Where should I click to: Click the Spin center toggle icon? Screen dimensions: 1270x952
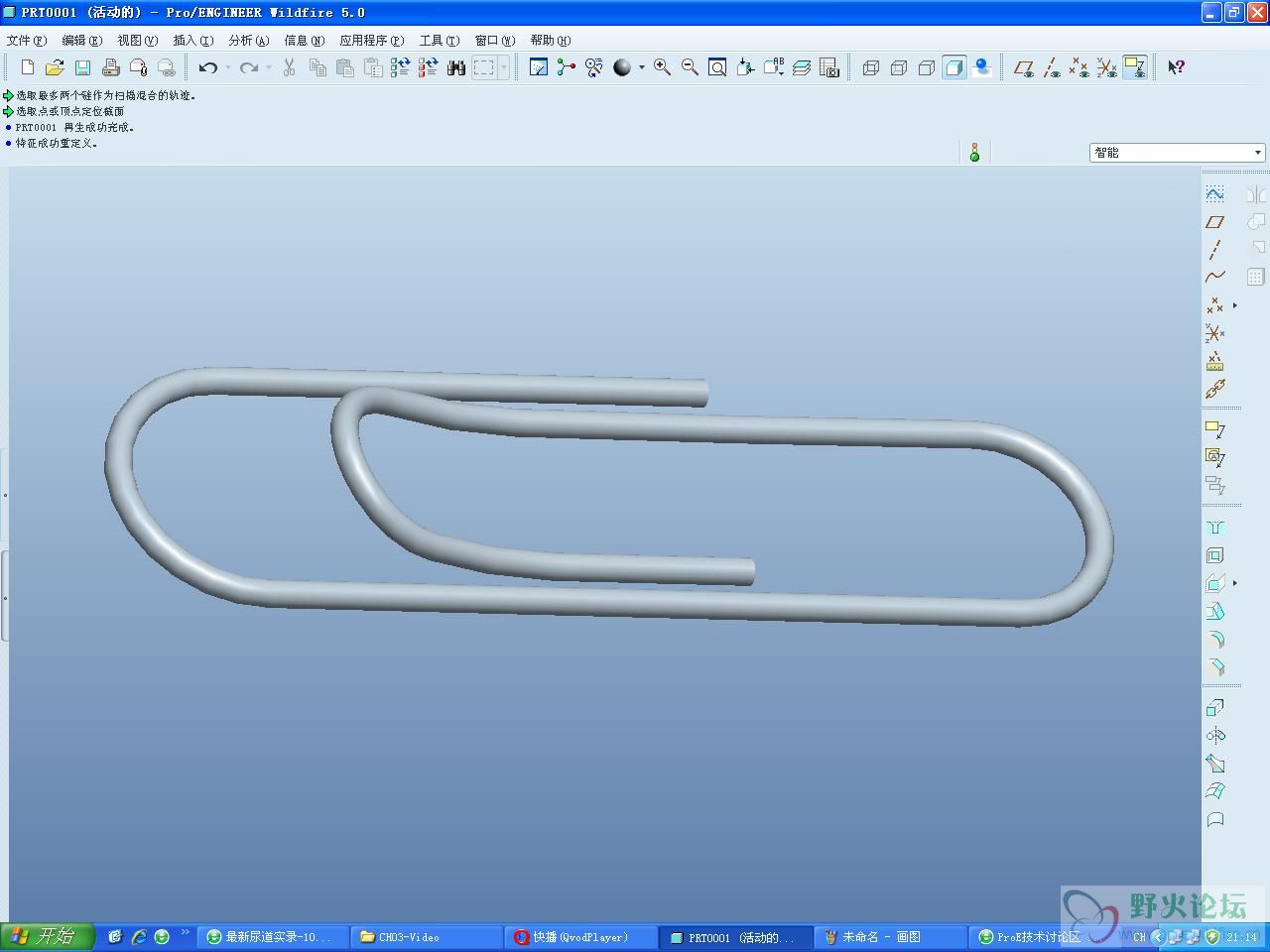[x=567, y=67]
